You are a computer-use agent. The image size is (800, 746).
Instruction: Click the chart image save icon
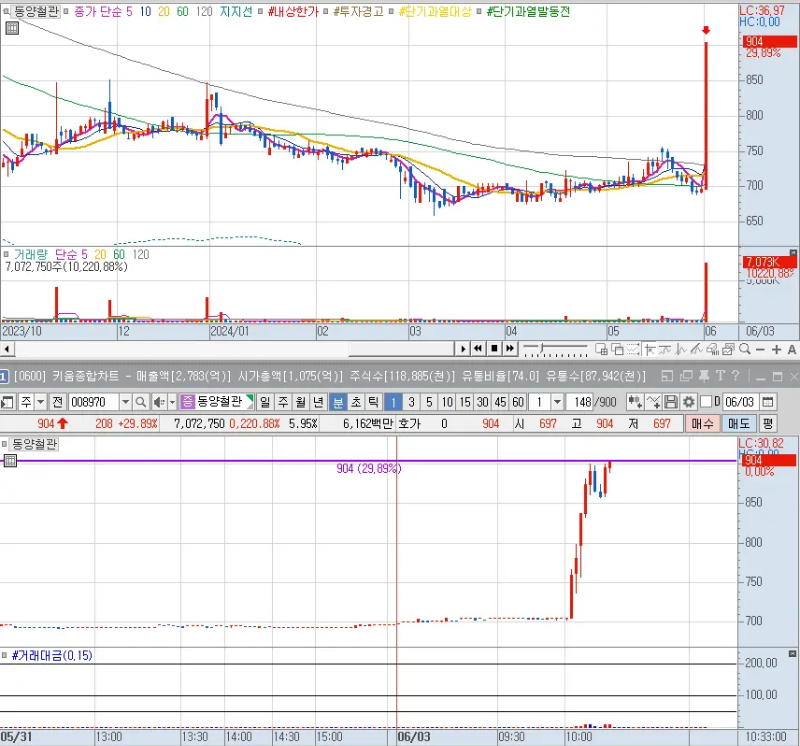pyautogui.click(x=729, y=349)
